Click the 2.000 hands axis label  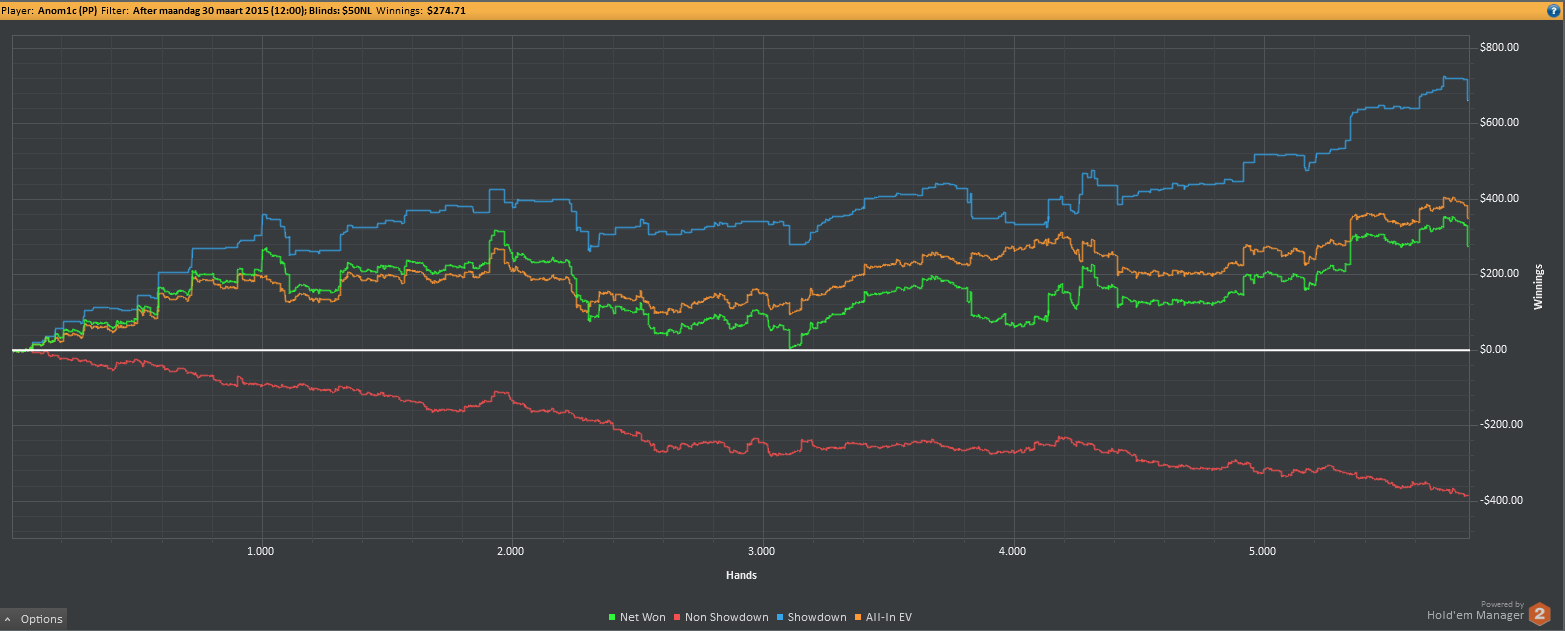[511, 550]
